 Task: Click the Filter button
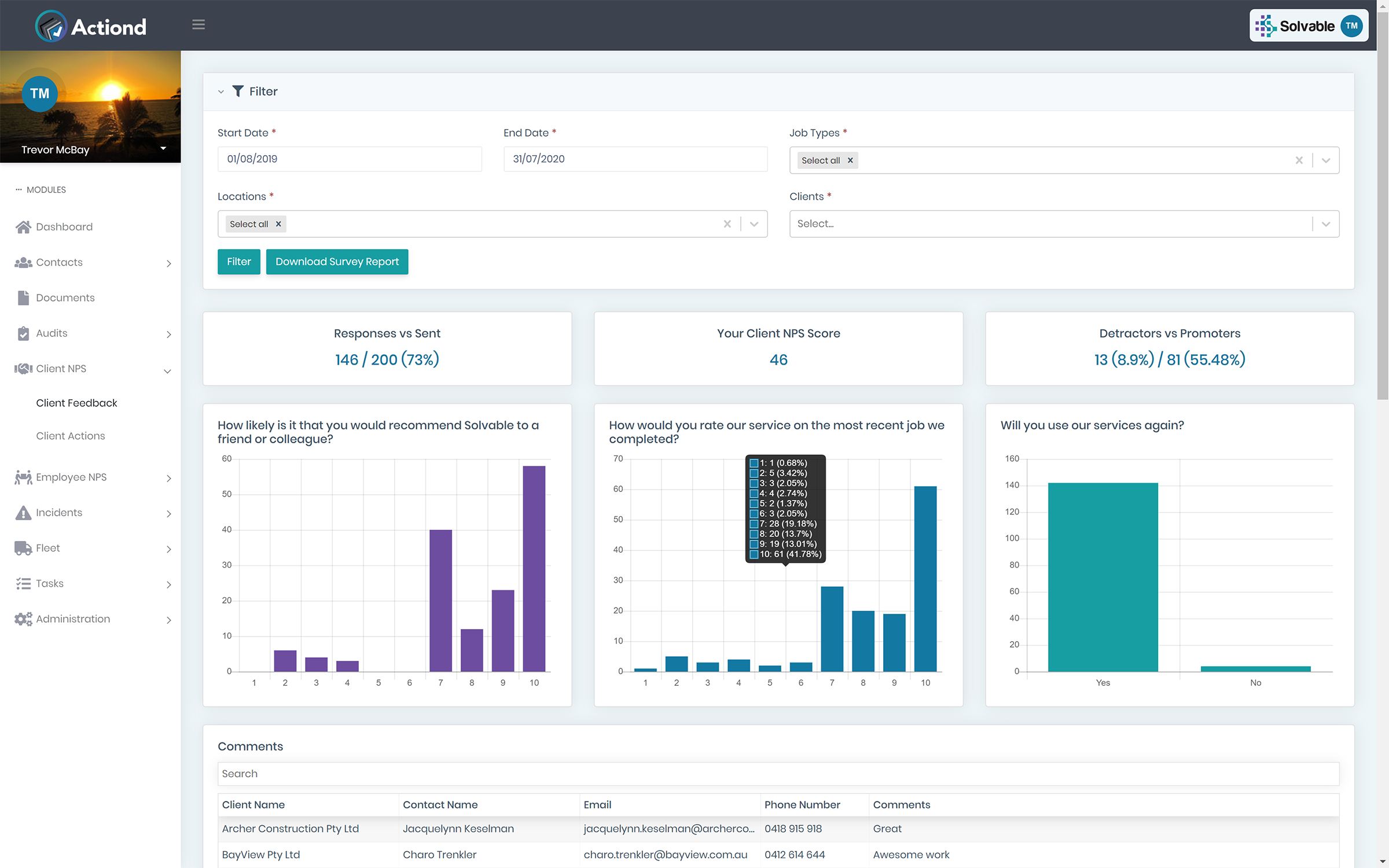(239, 262)
